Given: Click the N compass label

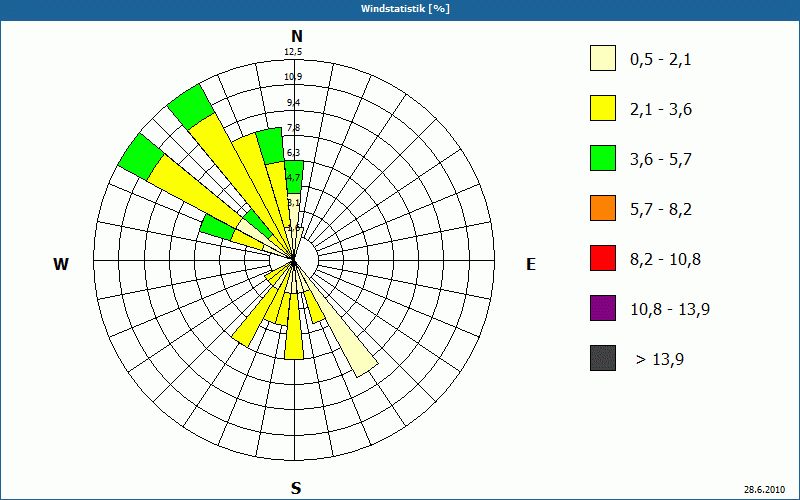Looking at the screenshot, I should [296, 36].
